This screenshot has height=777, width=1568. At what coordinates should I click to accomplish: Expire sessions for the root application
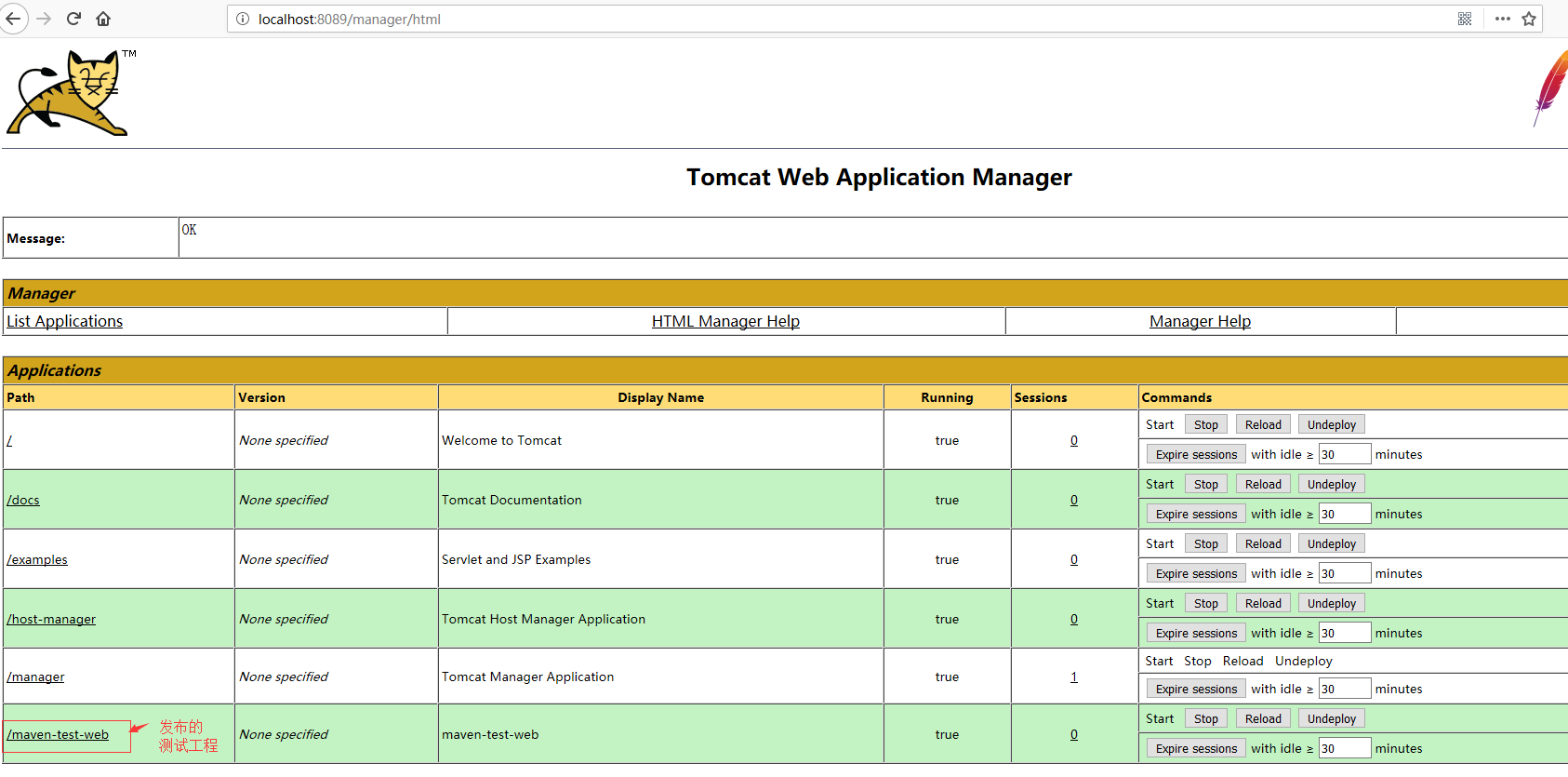point(1196,454)
